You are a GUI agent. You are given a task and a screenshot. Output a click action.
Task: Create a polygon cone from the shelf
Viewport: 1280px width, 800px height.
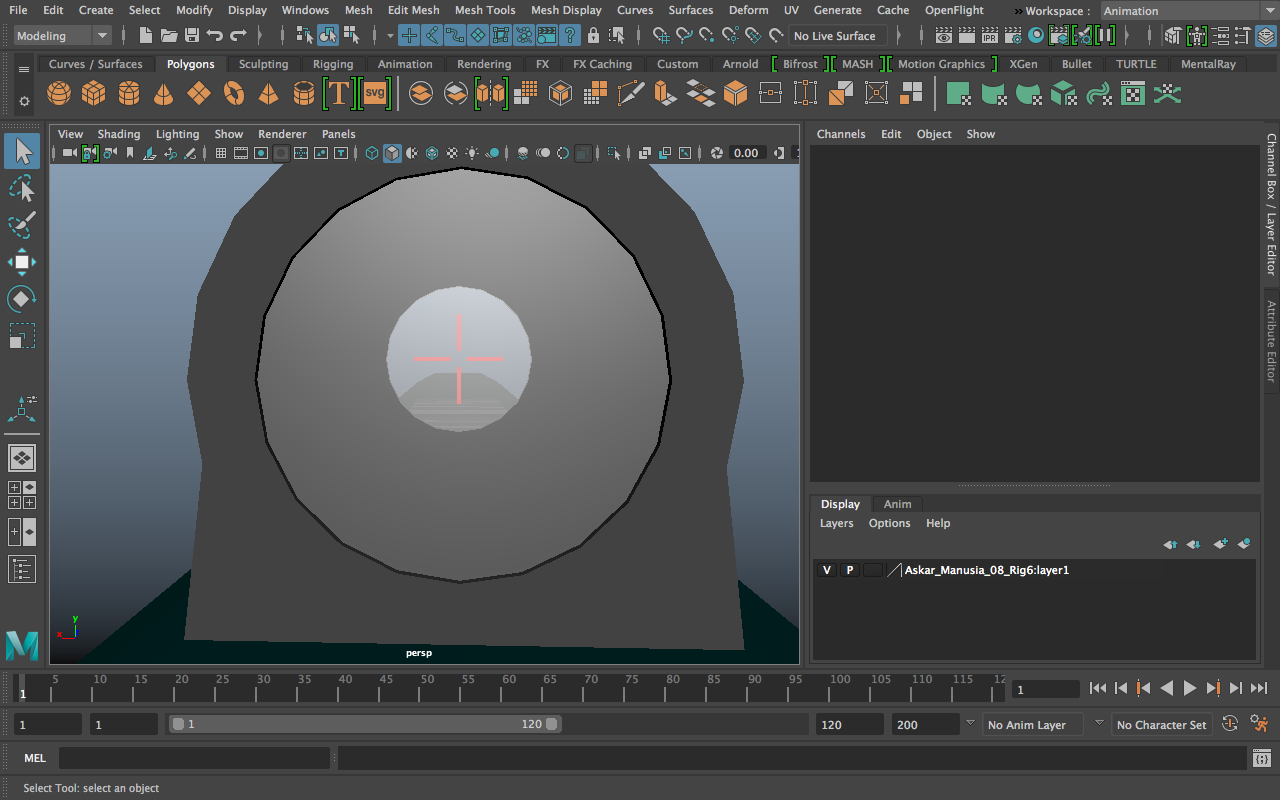[x=163, y=94]
